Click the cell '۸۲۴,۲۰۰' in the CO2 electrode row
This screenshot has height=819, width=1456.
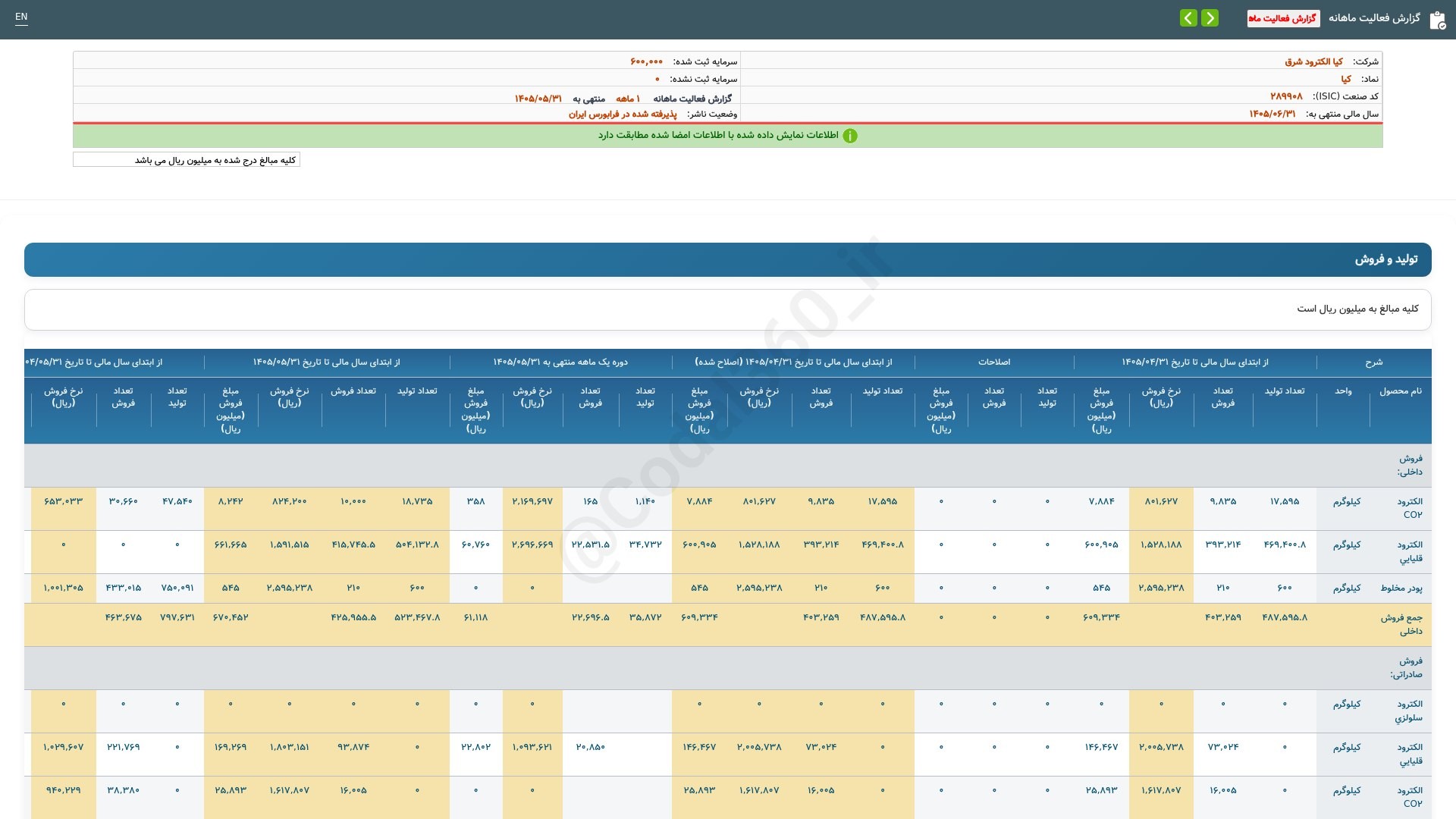pos(289,501)
